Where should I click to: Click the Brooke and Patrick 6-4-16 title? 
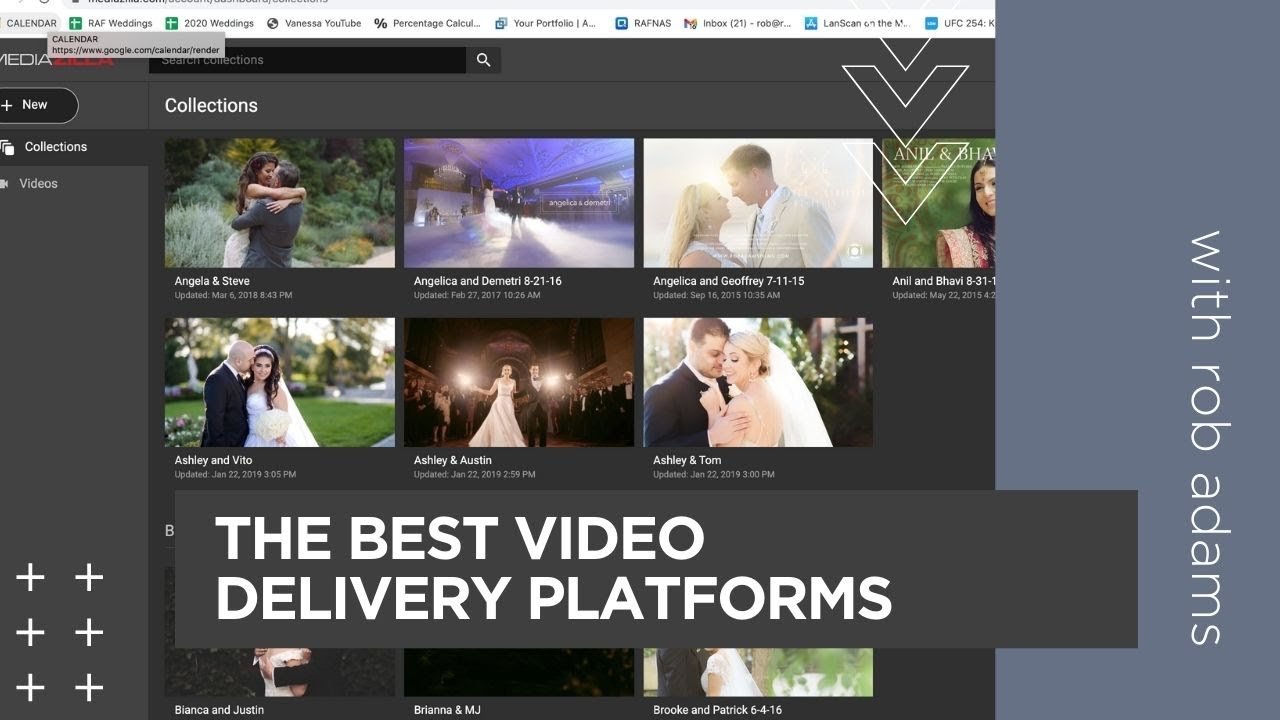pyautogui.click(x=718, y=710)
